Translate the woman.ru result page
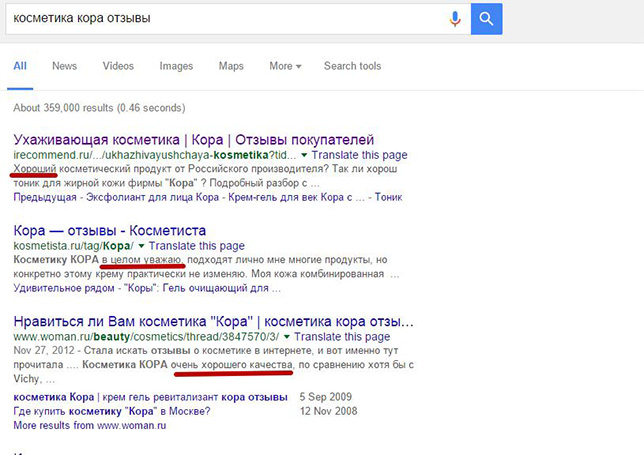 (x=342, y=337)
